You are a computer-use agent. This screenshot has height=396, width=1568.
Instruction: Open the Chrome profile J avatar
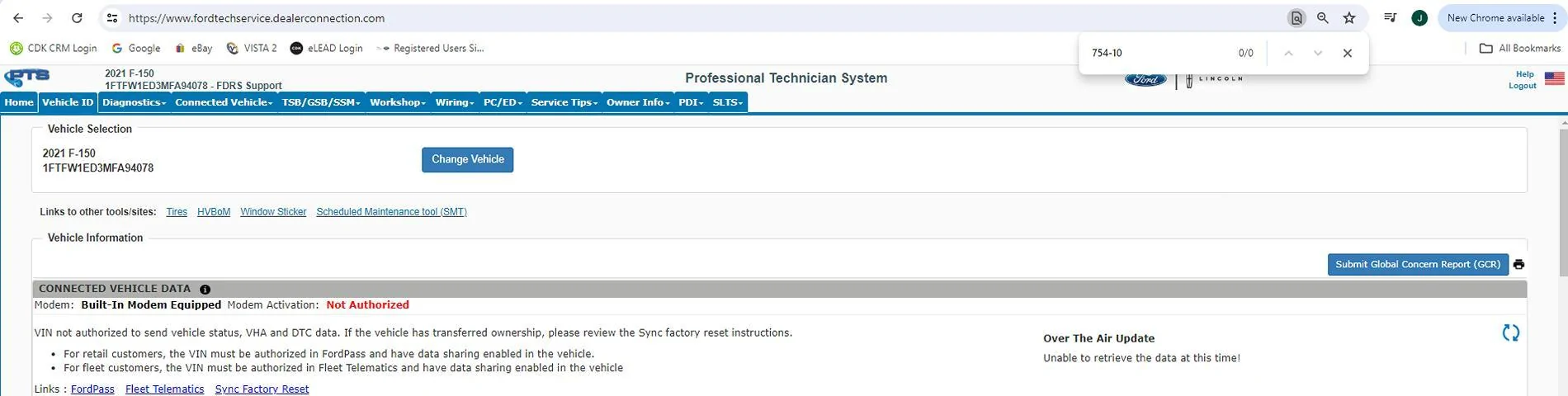(1419, 18)
